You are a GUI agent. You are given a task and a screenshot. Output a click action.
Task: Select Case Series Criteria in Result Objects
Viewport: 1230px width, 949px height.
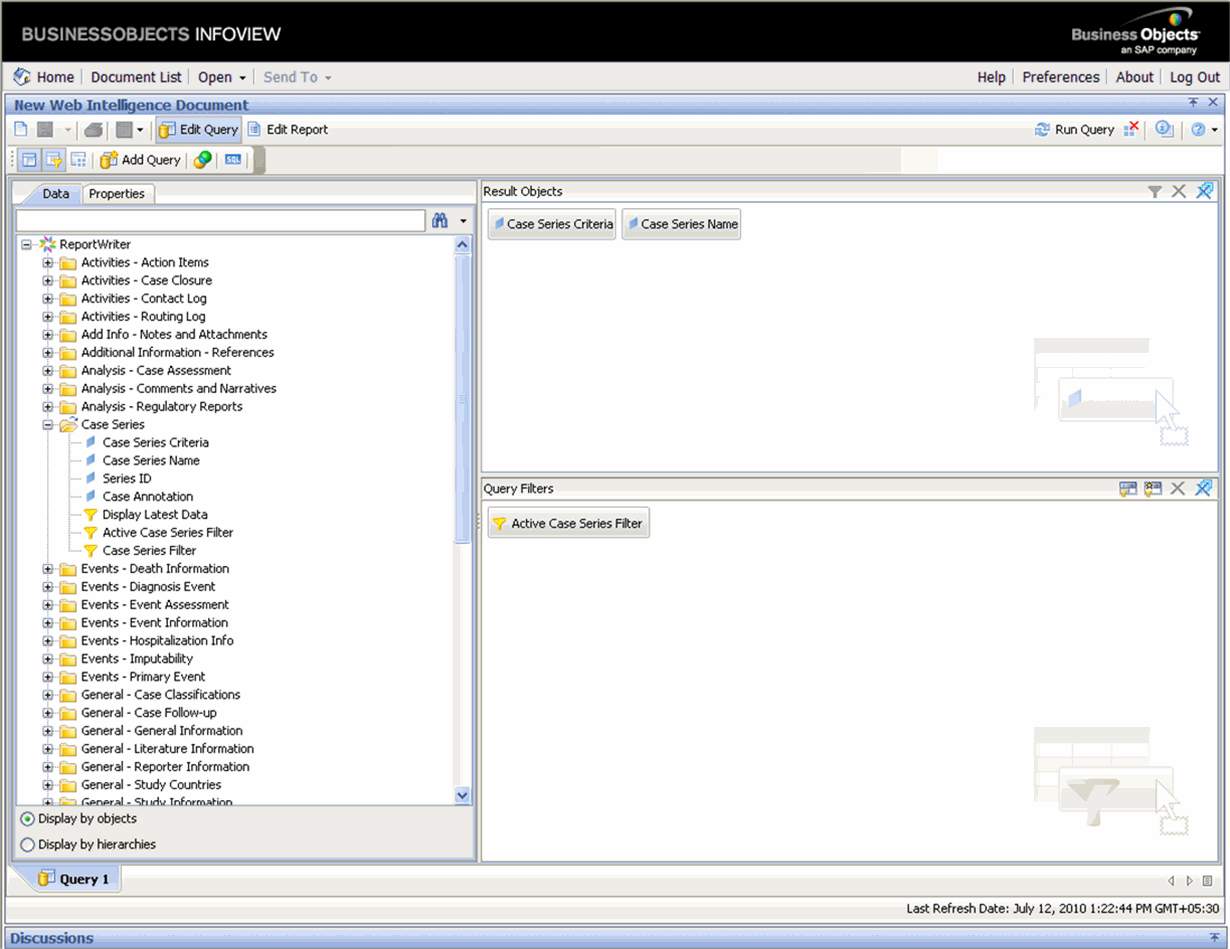coord(552,224)
